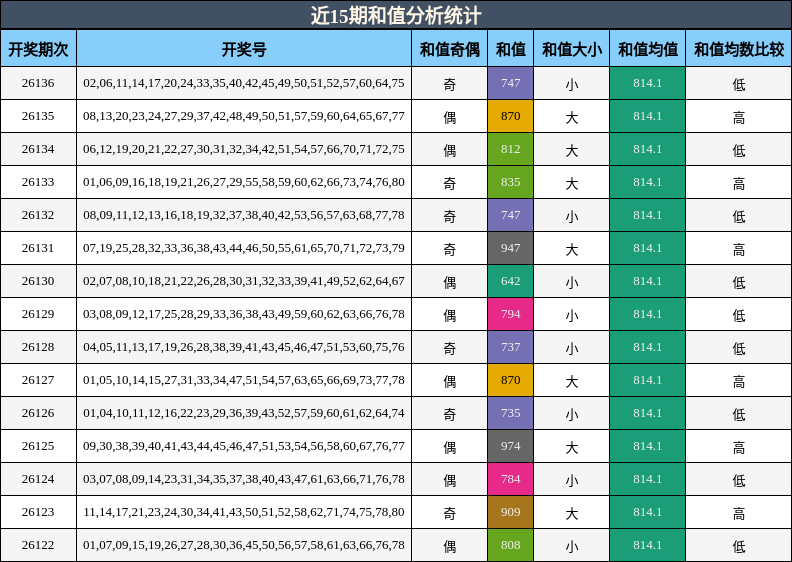Click 大 size cell in row 26131
Viewport: 792px width, 562px height.
pyautogui.click(x=572, y=249)
